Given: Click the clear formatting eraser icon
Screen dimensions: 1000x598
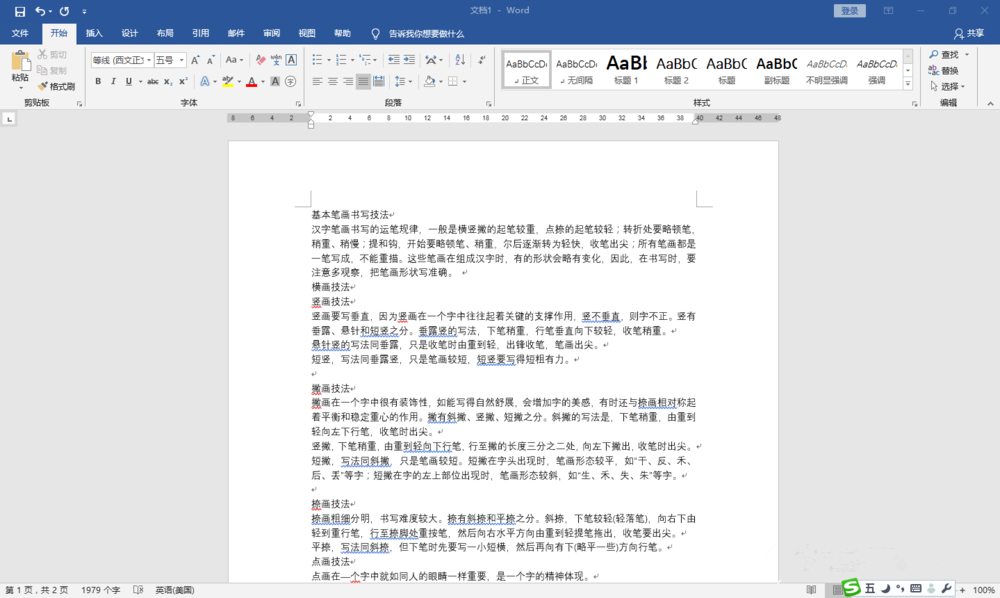Looking at the screenshot, I should coord(259,60).
